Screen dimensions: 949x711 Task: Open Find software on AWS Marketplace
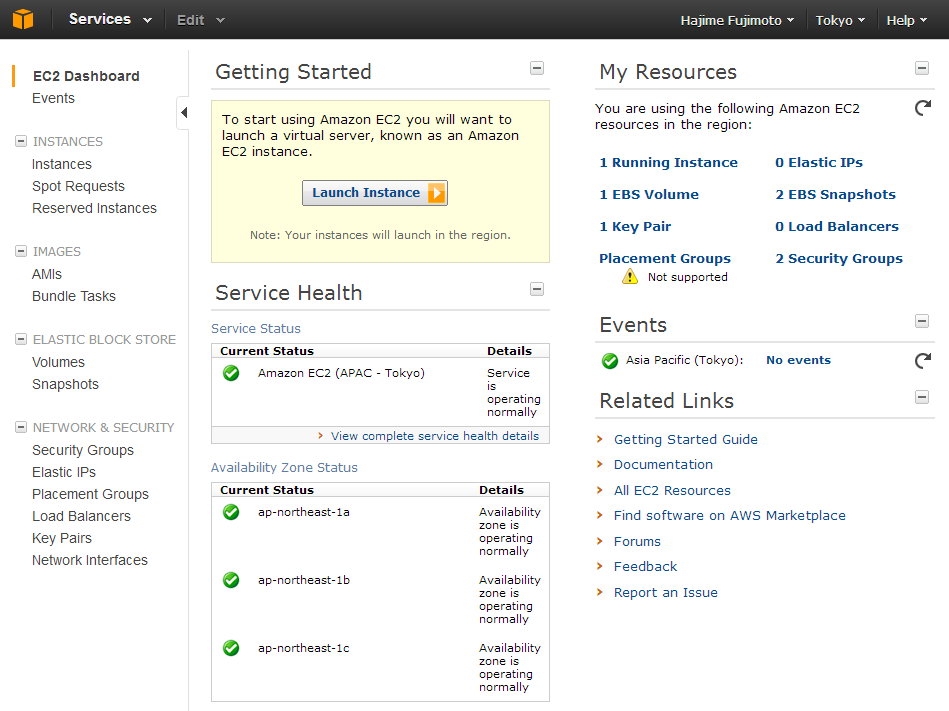730,516
